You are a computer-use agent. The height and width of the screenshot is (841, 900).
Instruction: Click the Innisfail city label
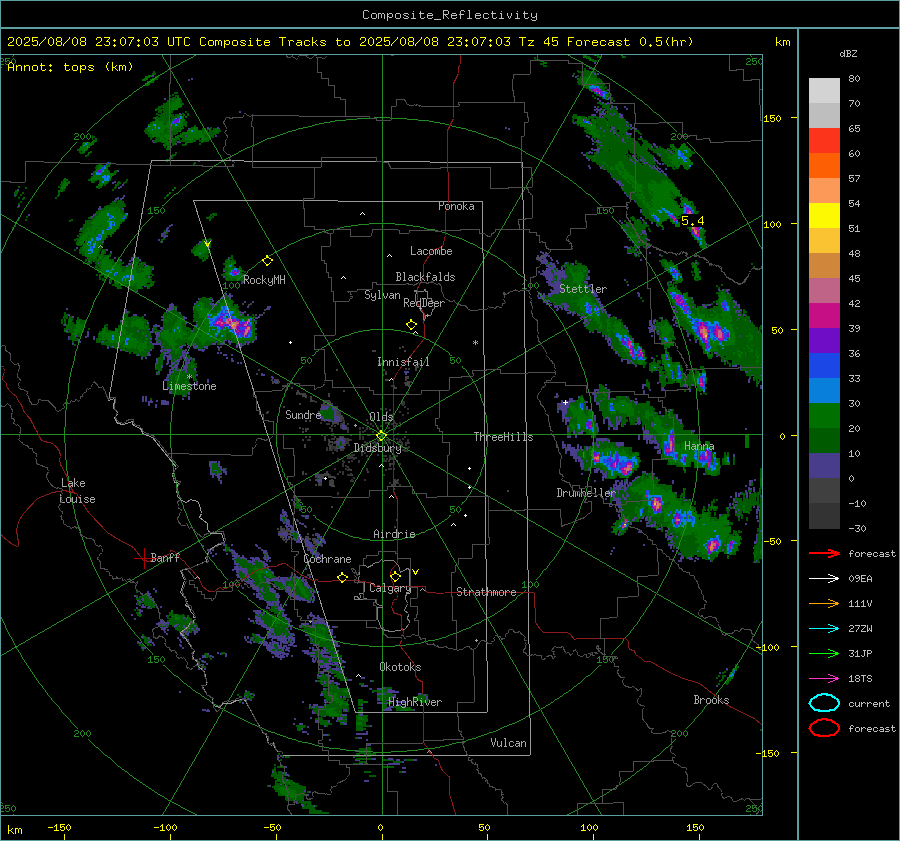click(x=403, y=362)
